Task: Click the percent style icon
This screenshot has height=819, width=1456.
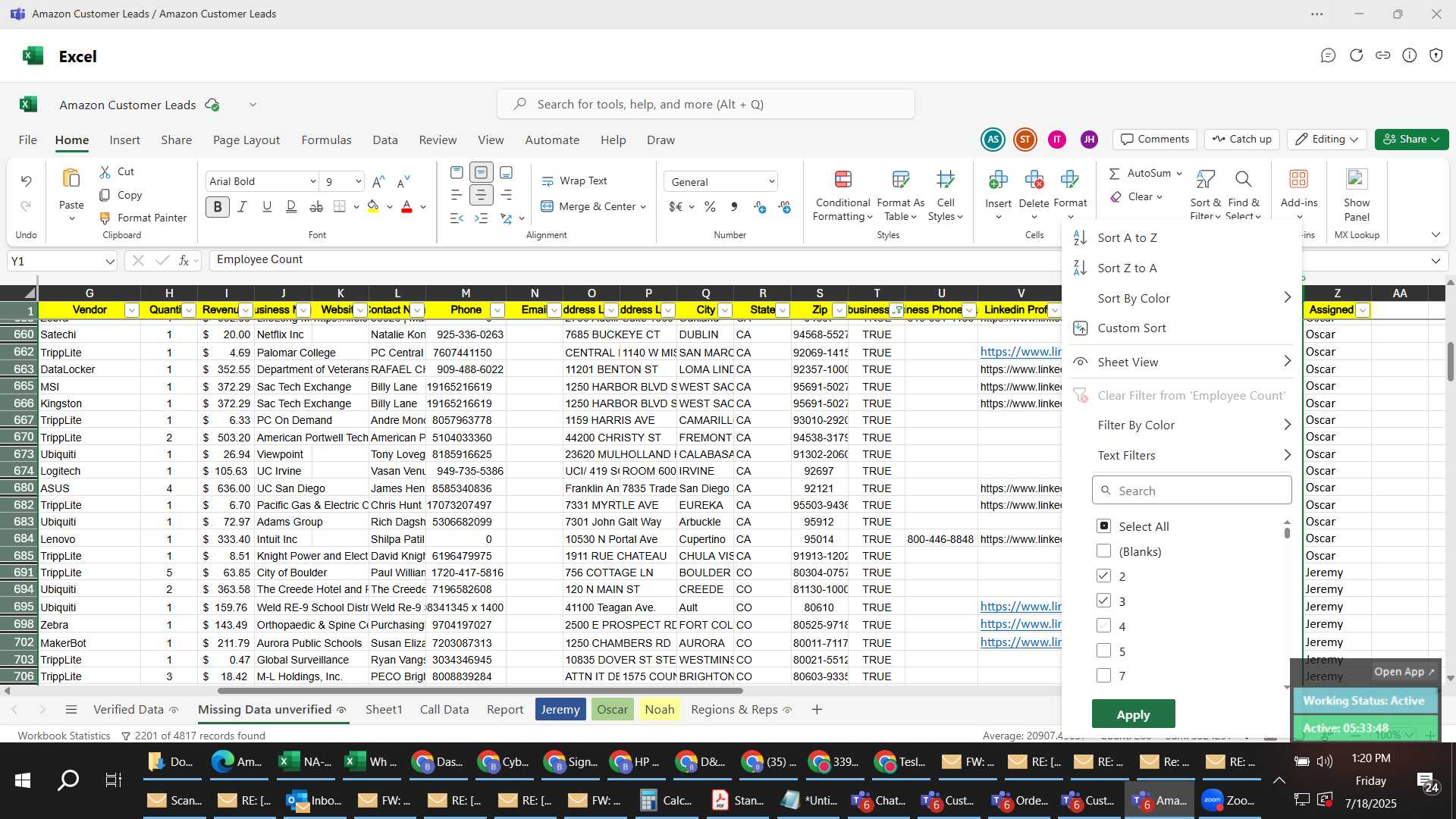Action: coord(710,207)
